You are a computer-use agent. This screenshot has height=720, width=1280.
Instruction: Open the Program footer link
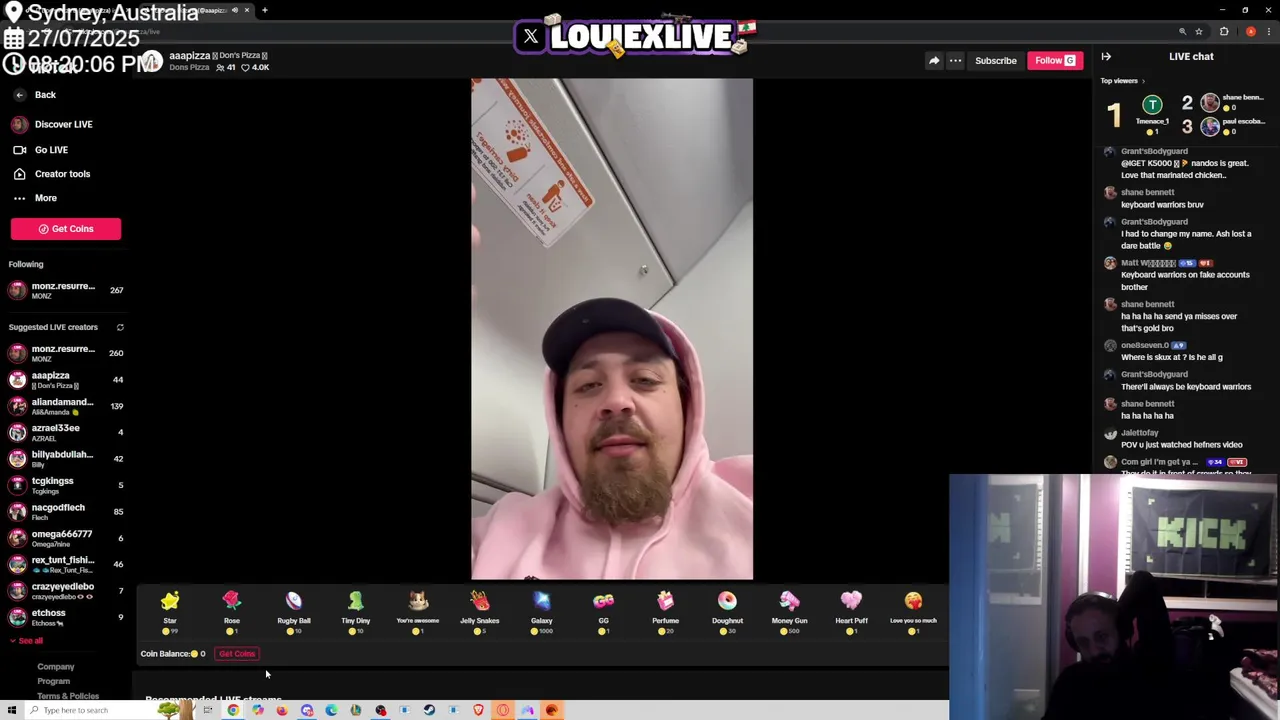(54, 682)
